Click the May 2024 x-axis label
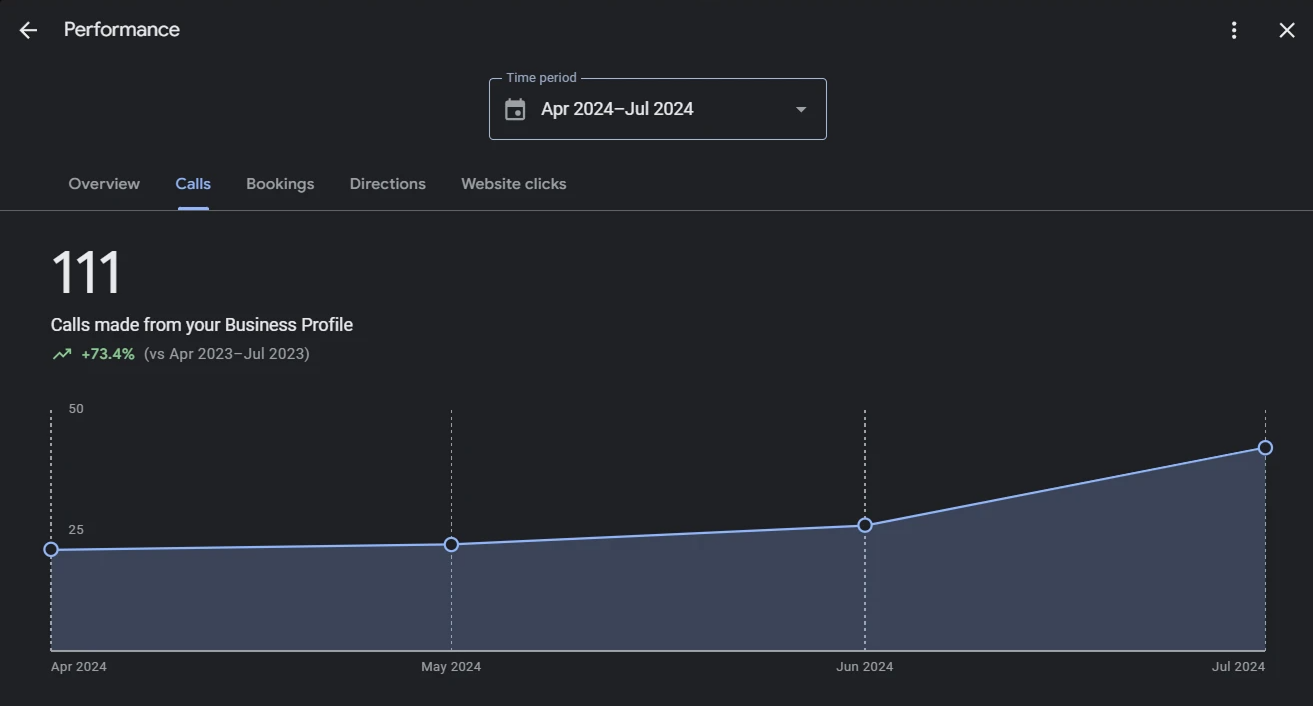Viewport: 1313px width, 706px height. 451,667
